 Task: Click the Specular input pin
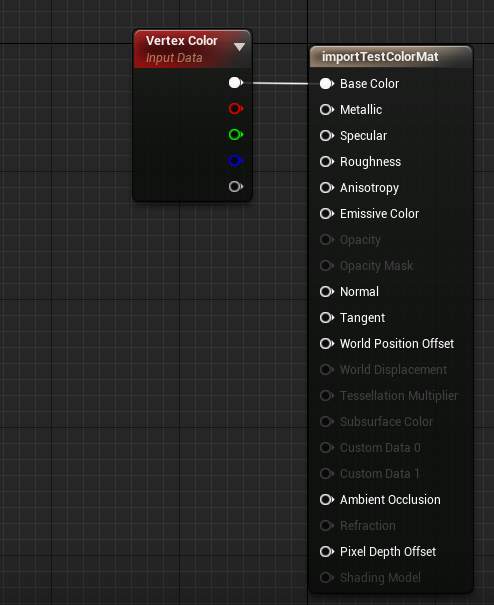pos(327,136)
